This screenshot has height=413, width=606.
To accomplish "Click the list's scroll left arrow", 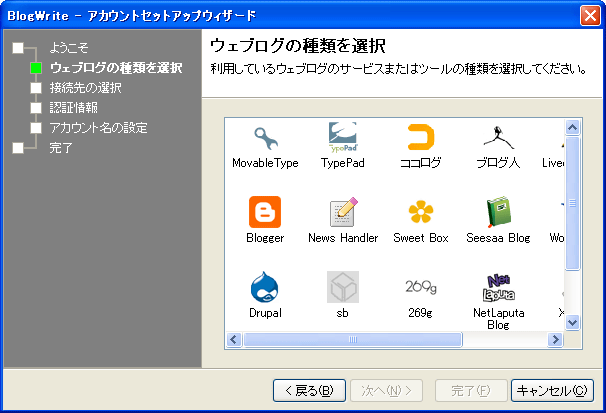I will coord(233,340).
